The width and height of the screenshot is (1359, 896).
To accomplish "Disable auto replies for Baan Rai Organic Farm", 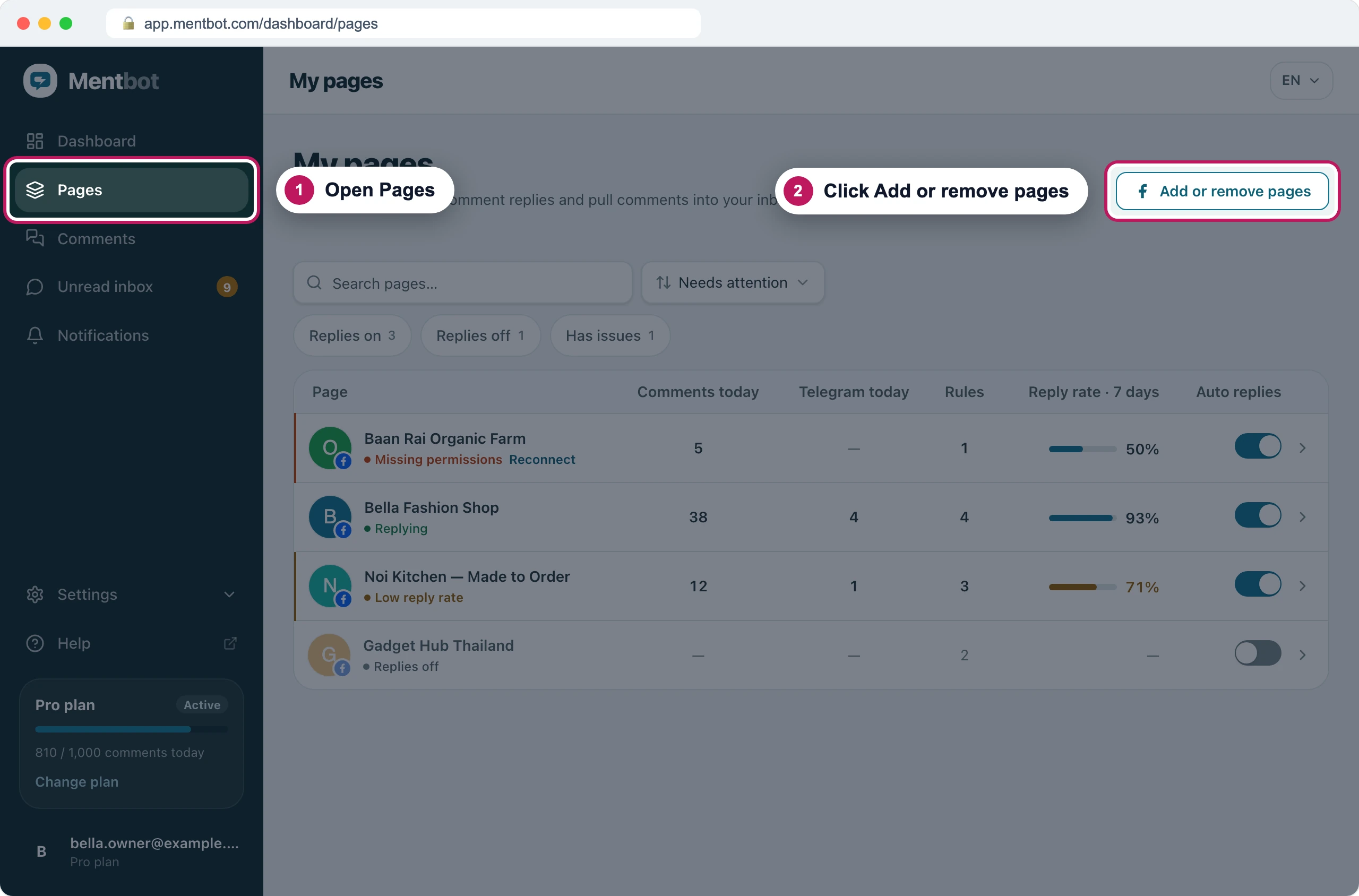I will pos(1257,446).
